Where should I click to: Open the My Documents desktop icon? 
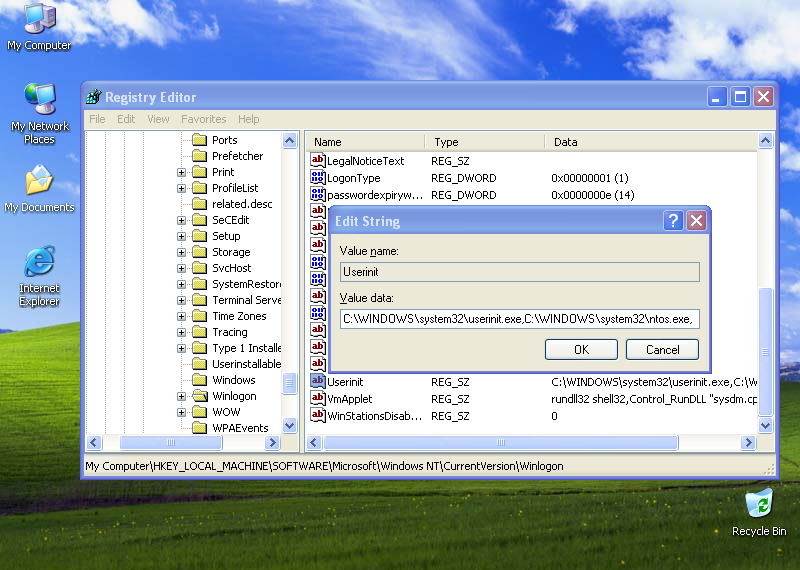click(x=39, y=189)
